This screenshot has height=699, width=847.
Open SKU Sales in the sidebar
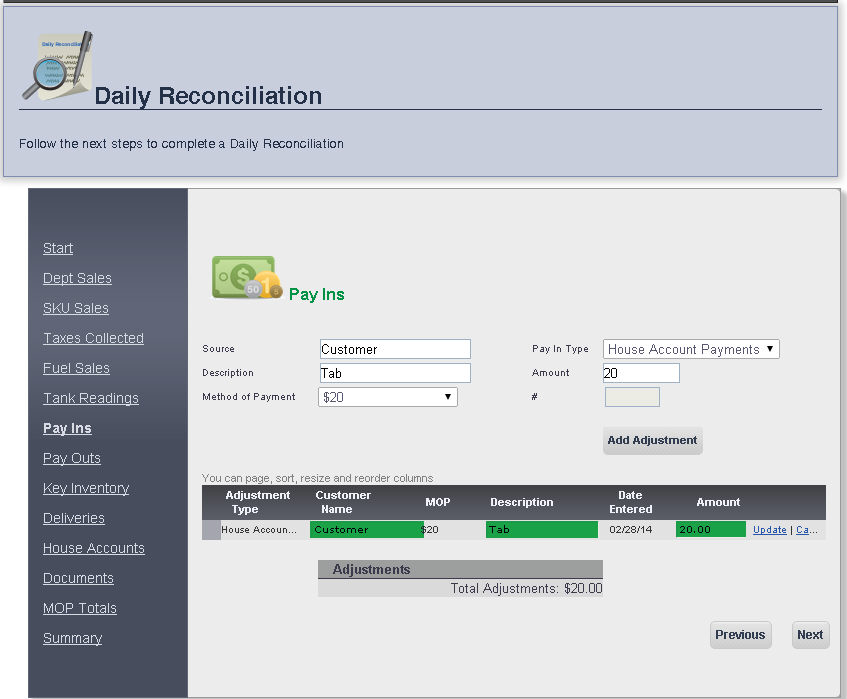pyautogui.click(x=76, y=308)
